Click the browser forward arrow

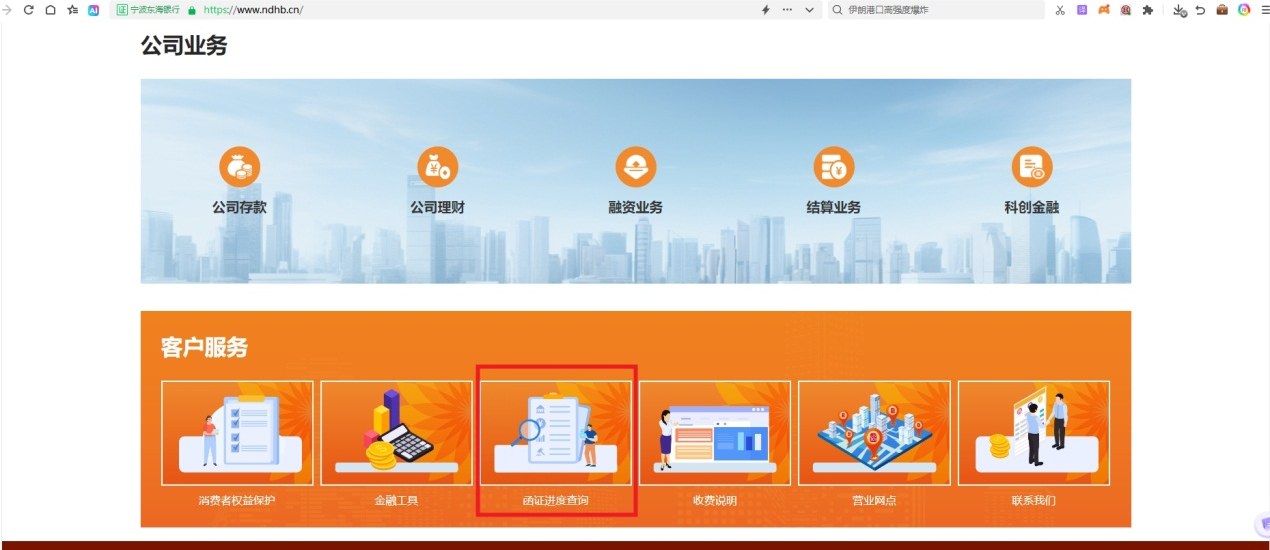pyautogui.click(x=7, y=10)
